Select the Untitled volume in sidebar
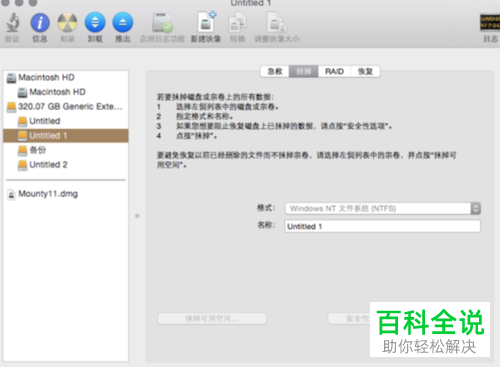The image size is (500, 367). (x=66, y=121)
